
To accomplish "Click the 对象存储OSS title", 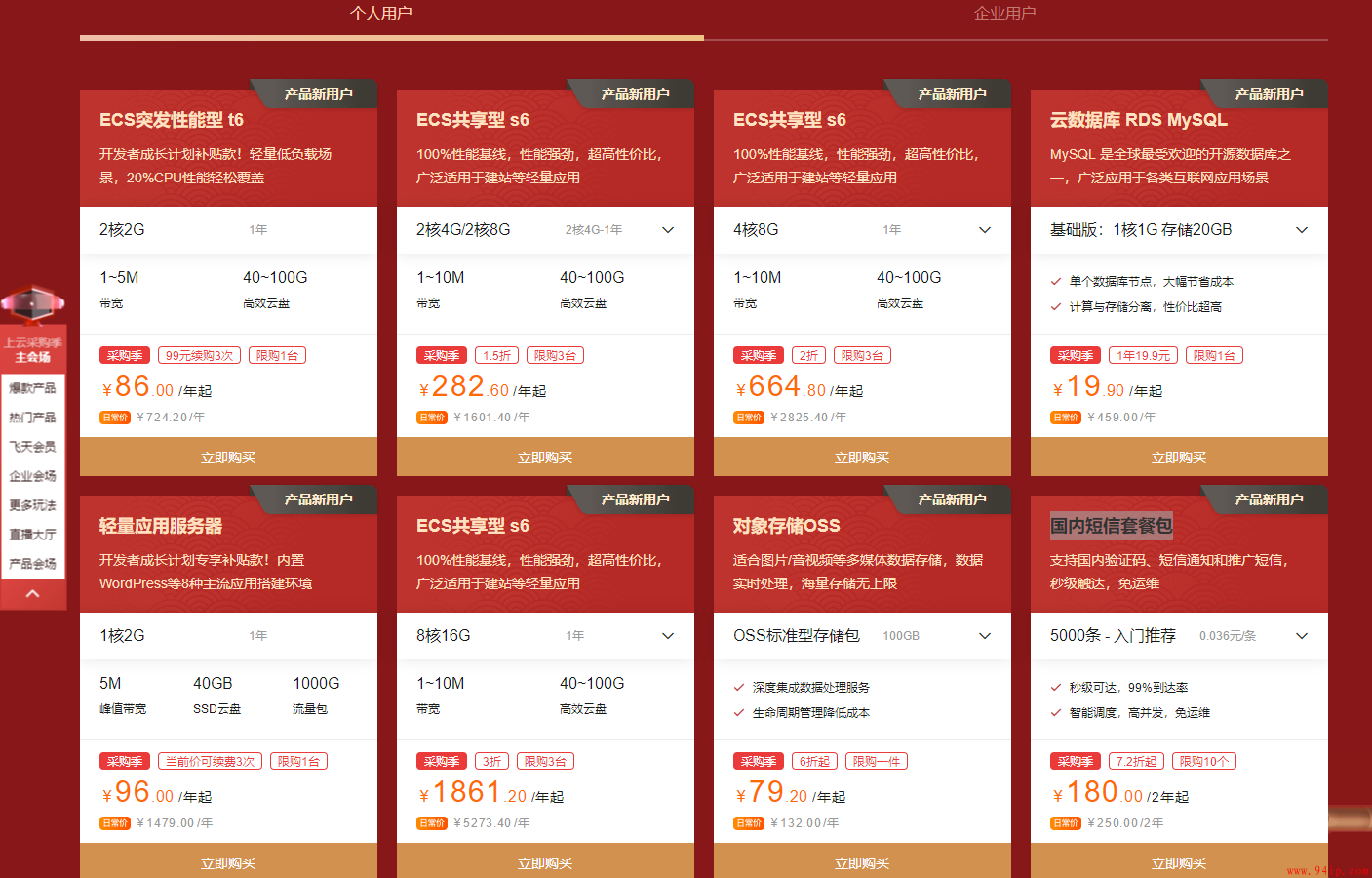I will coord(786,526).
